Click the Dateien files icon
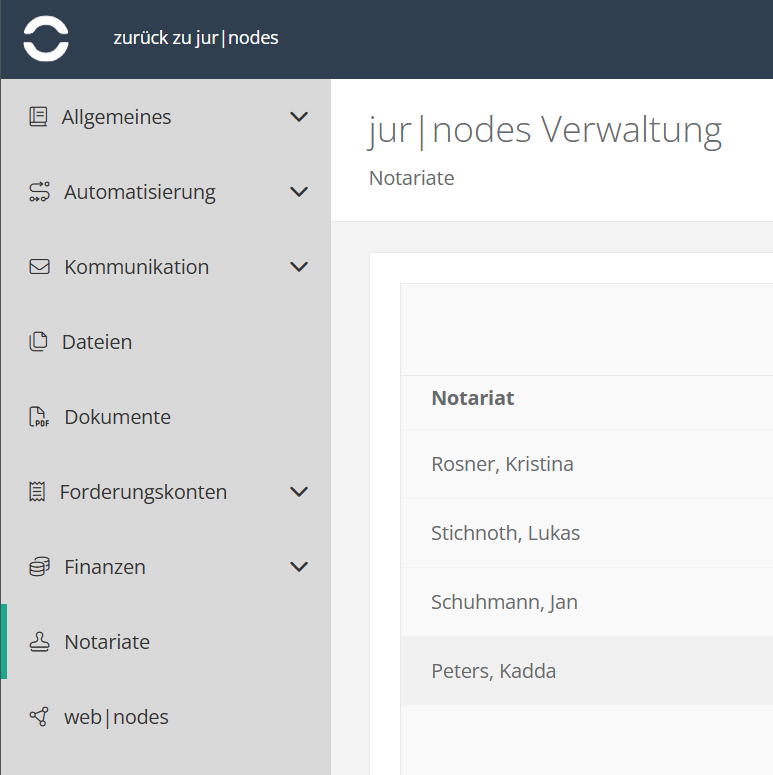This screenshot has height=775, width=773. pyautogui.click(x=38, y=342)
